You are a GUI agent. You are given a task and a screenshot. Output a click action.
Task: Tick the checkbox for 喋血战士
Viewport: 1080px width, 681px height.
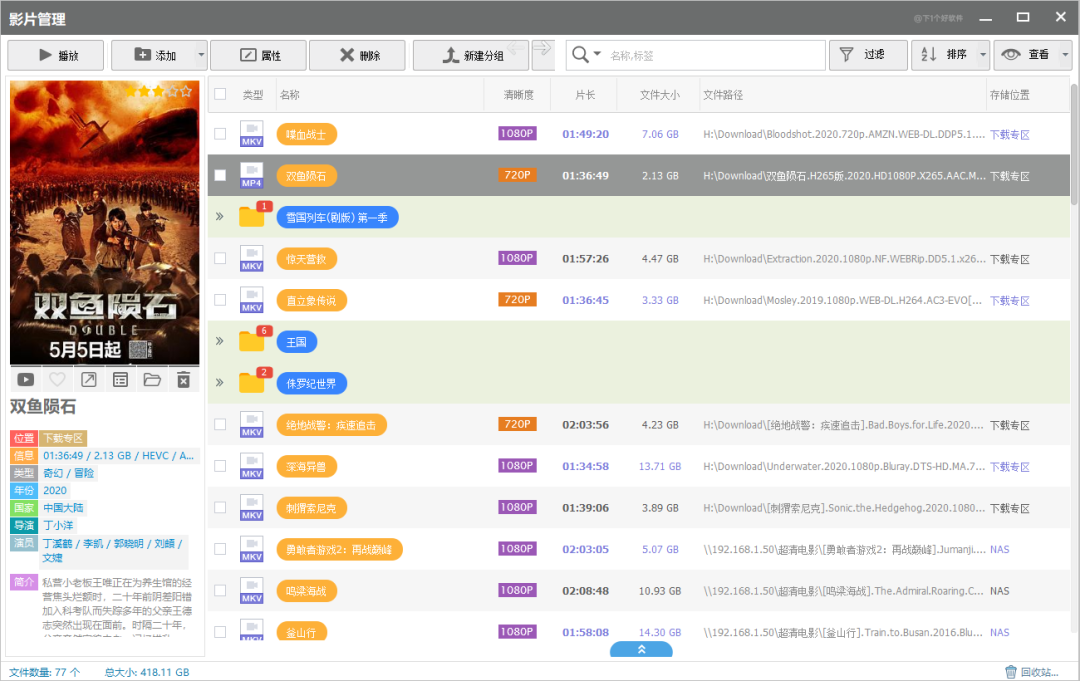[220, 134]
